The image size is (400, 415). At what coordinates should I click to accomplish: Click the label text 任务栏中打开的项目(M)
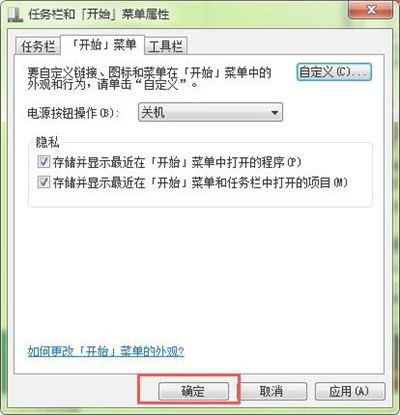[287, 183]
